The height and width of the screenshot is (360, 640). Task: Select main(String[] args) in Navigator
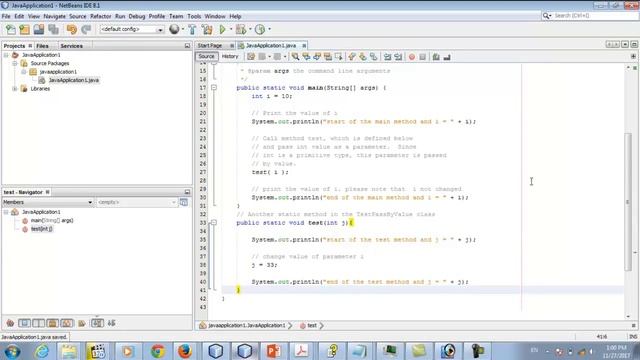pos(52,220)
